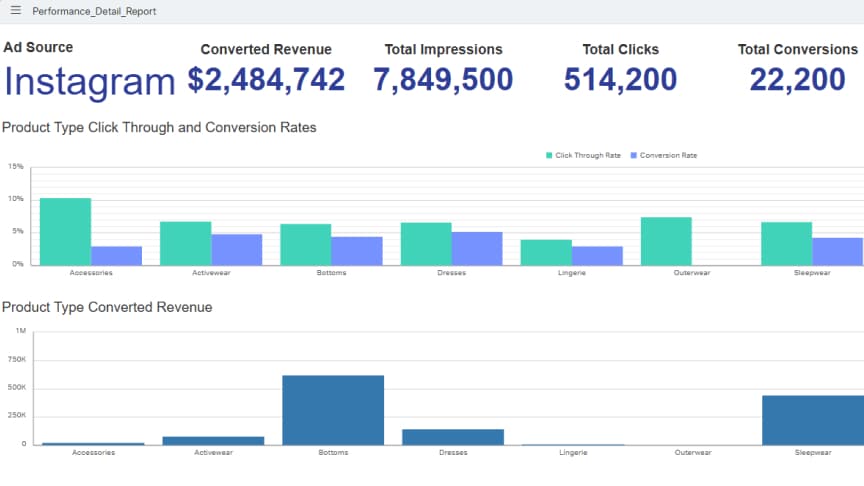Select the Instagram ad source value
The height and width of the screenshot is (486, 864).
click(89, 82)
